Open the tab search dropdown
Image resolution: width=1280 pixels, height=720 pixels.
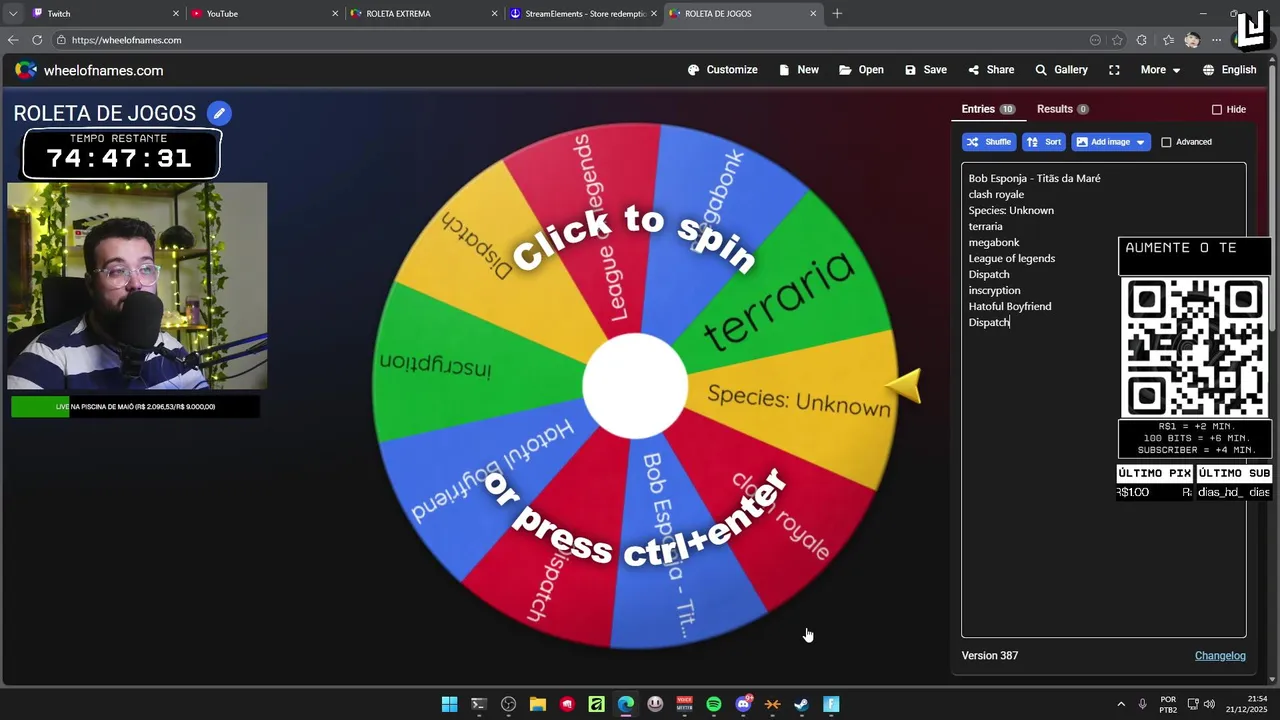click(12, 14)
